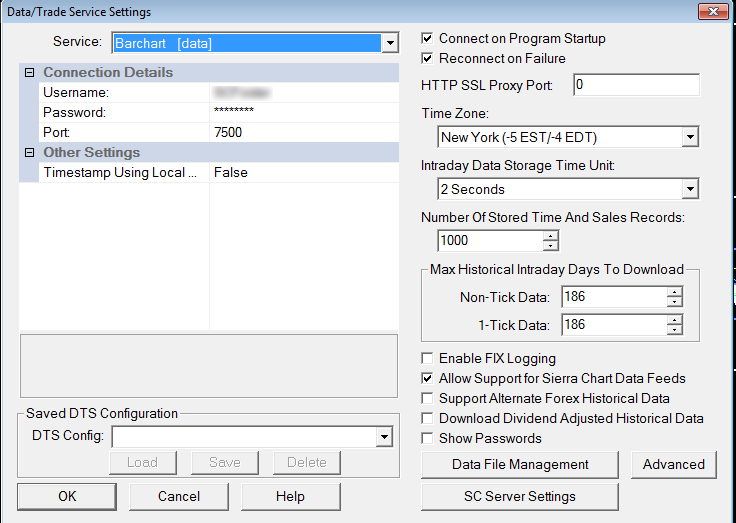
Task: Uncheck Reconnect on Failure
Action: click(428, 59)
